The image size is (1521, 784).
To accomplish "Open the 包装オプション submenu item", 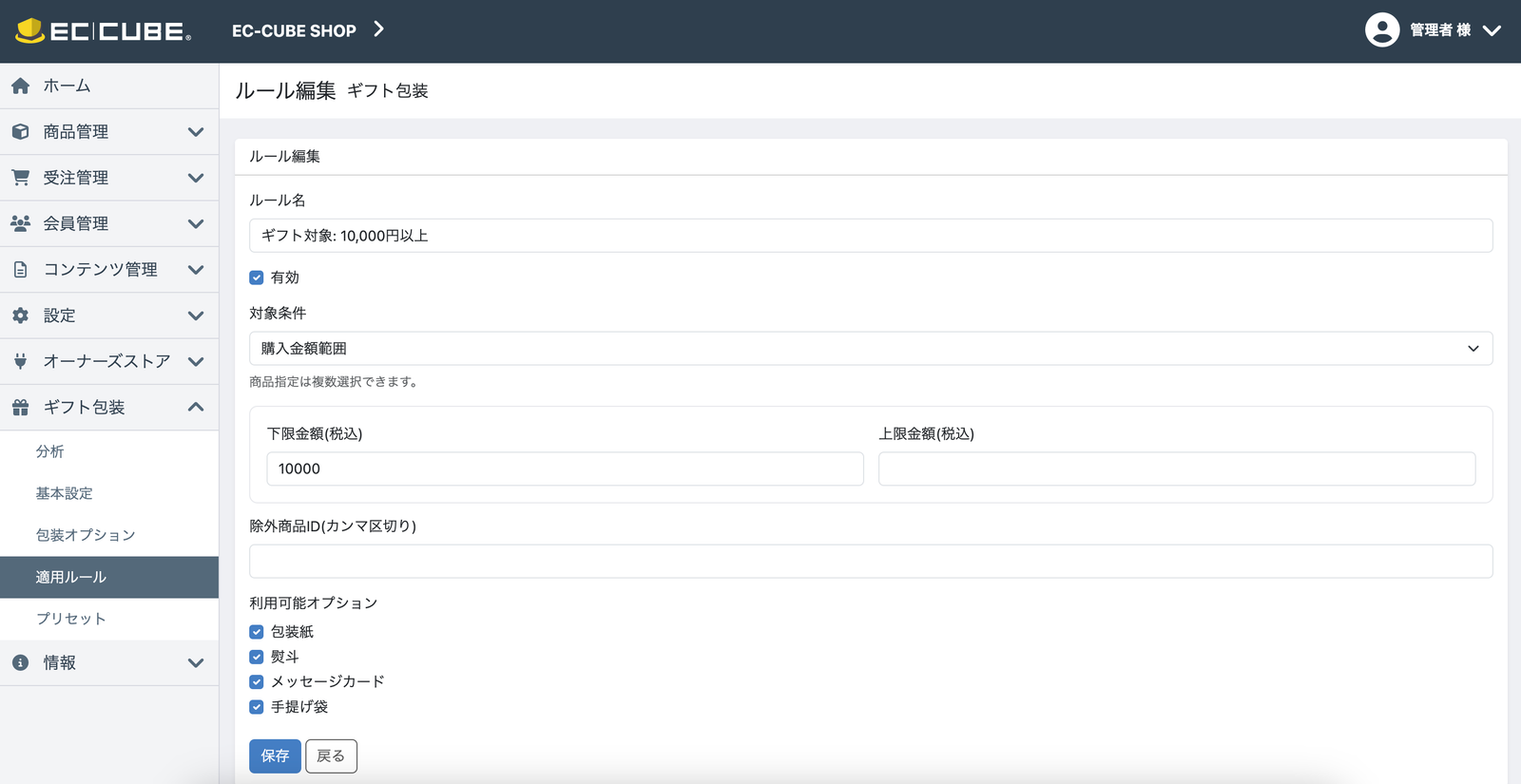I will pyautogui.click(x=86, y=535).
